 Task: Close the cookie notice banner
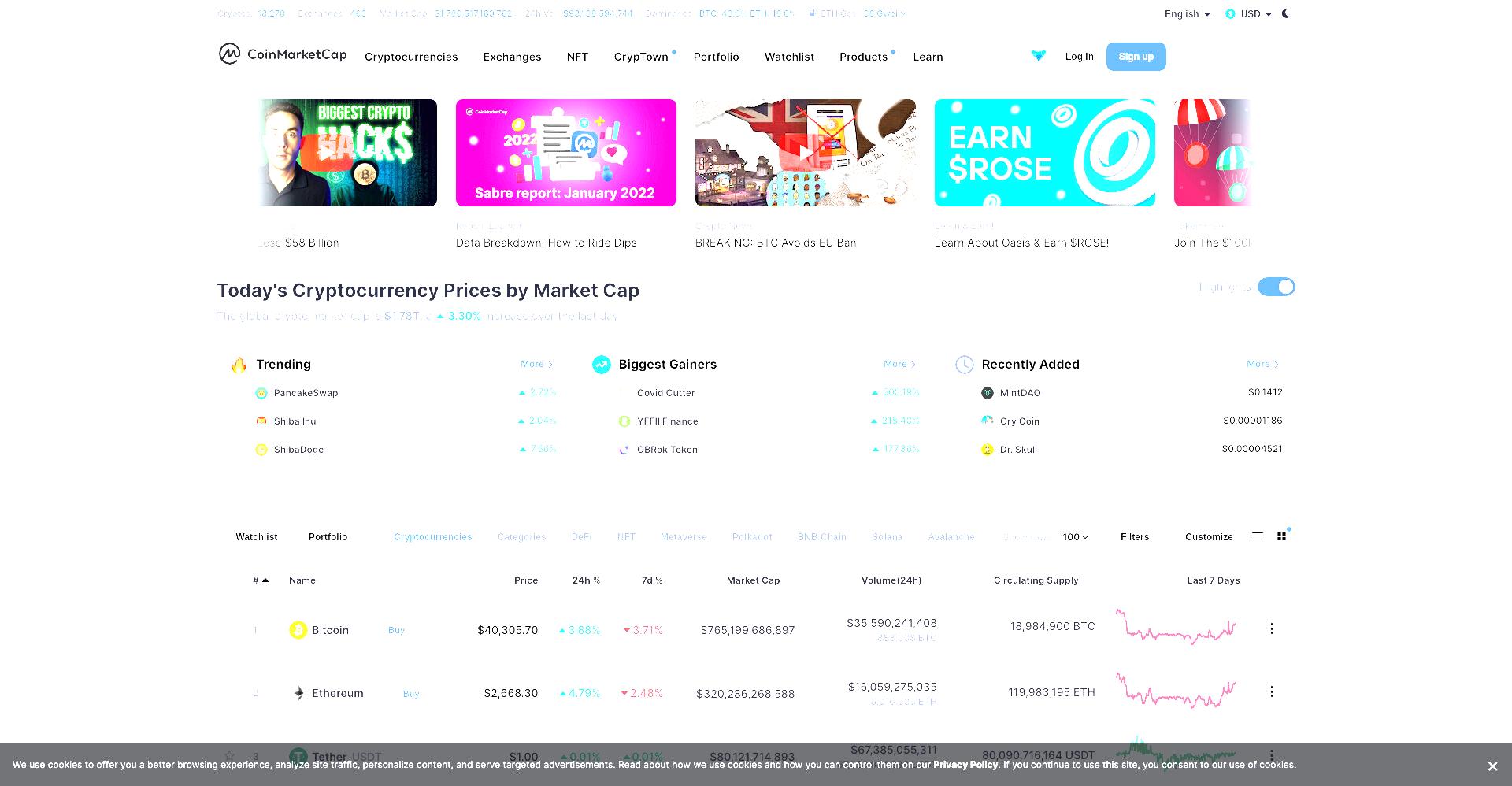tap(1492, 766)
